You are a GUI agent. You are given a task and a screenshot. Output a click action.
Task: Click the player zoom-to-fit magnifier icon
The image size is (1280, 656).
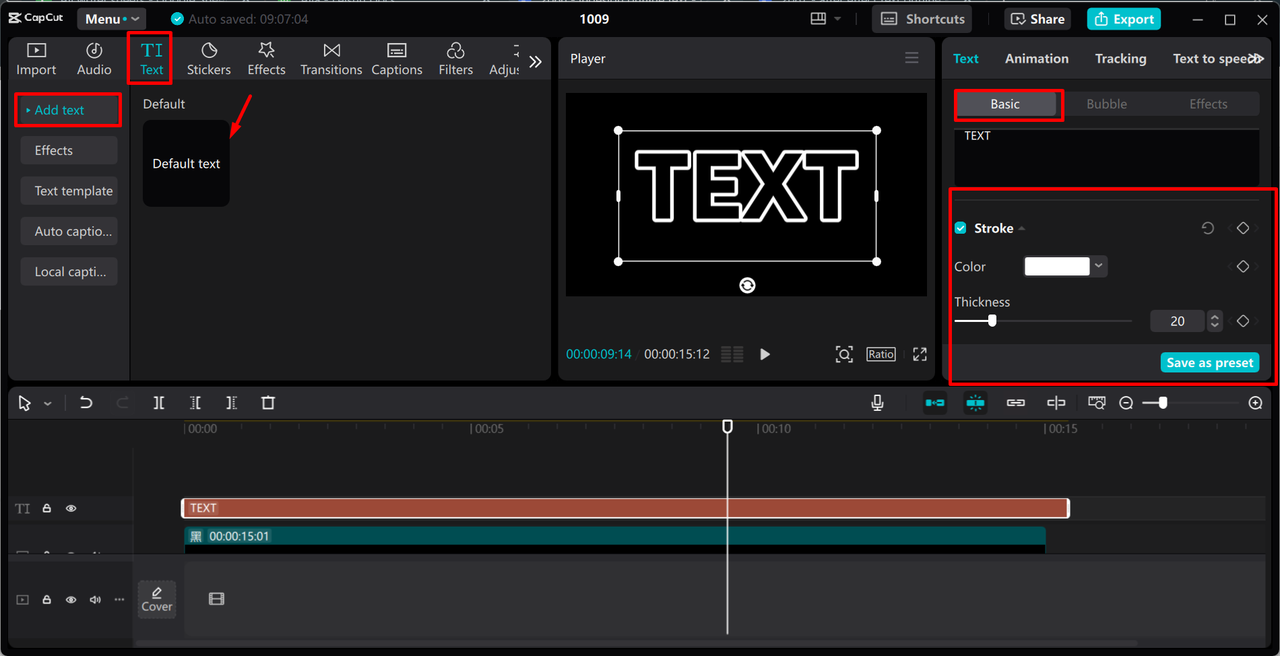pyautogui.click(x=844, y=354)
